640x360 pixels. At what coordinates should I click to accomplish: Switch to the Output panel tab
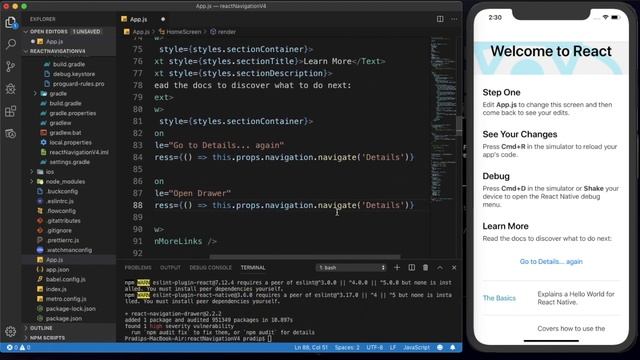click(x=170, y=268)
